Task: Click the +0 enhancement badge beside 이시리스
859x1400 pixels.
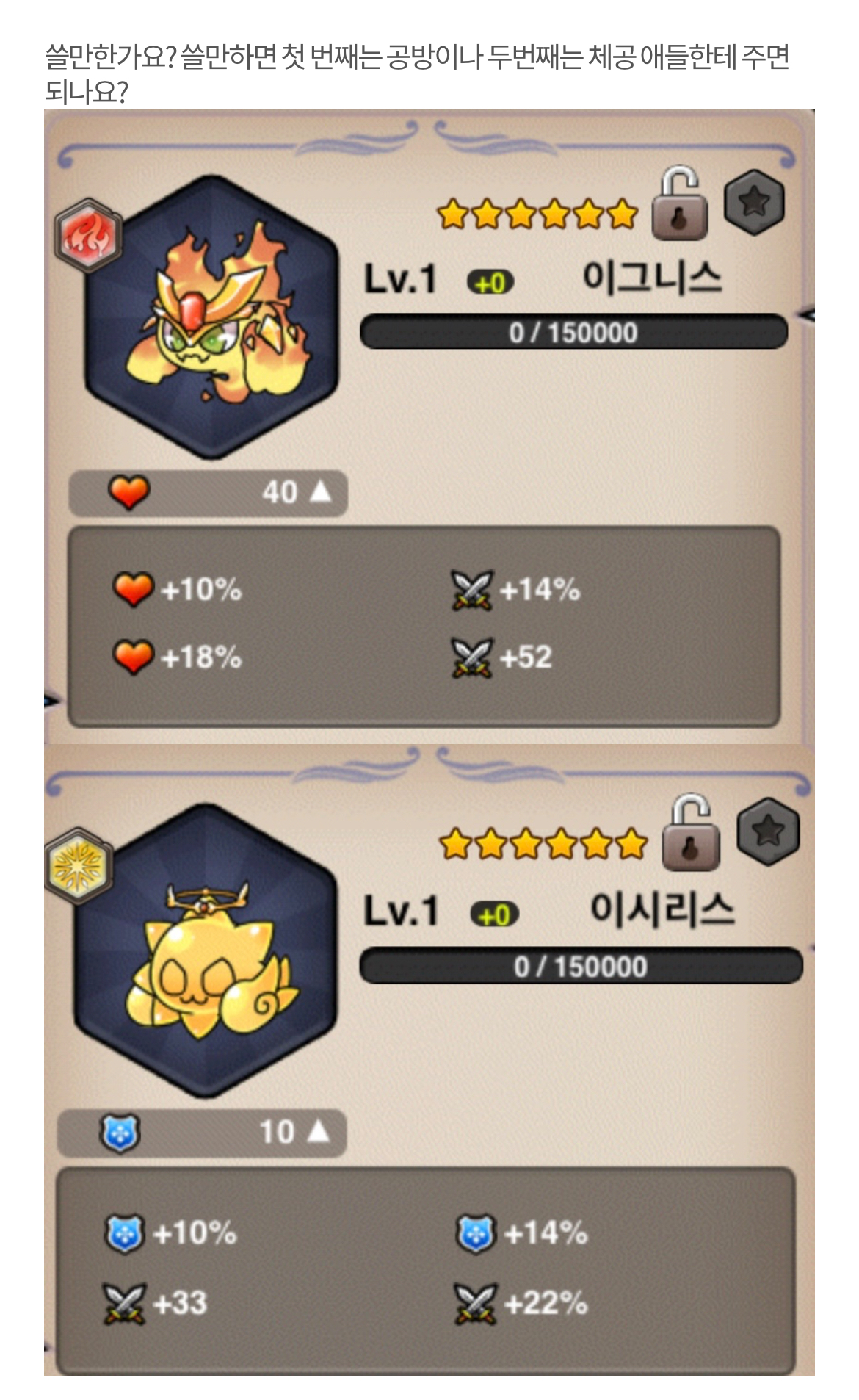Action: 495,914
